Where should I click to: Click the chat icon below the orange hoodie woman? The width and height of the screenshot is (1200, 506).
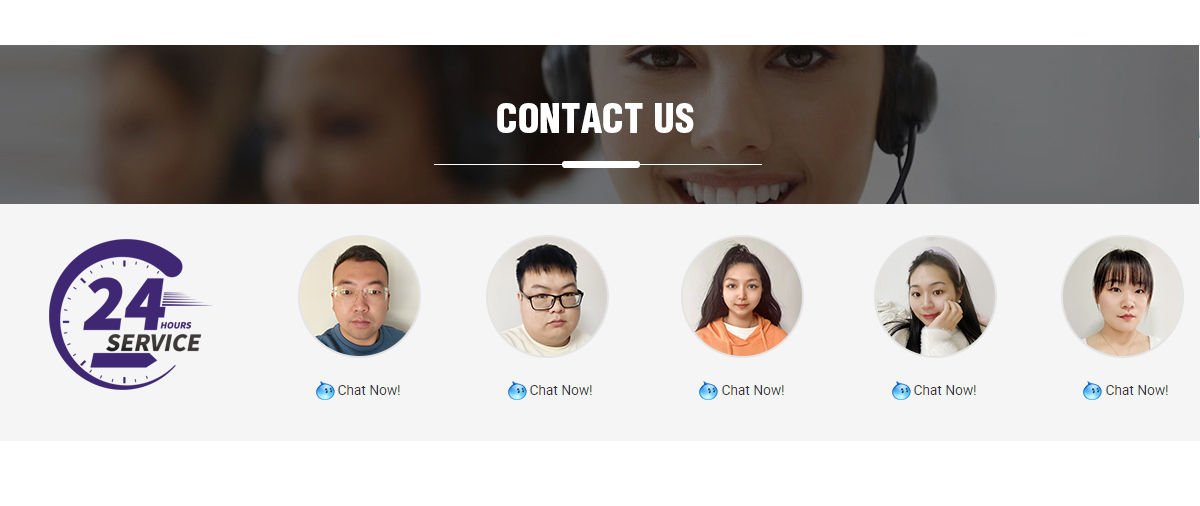point(708,391)
